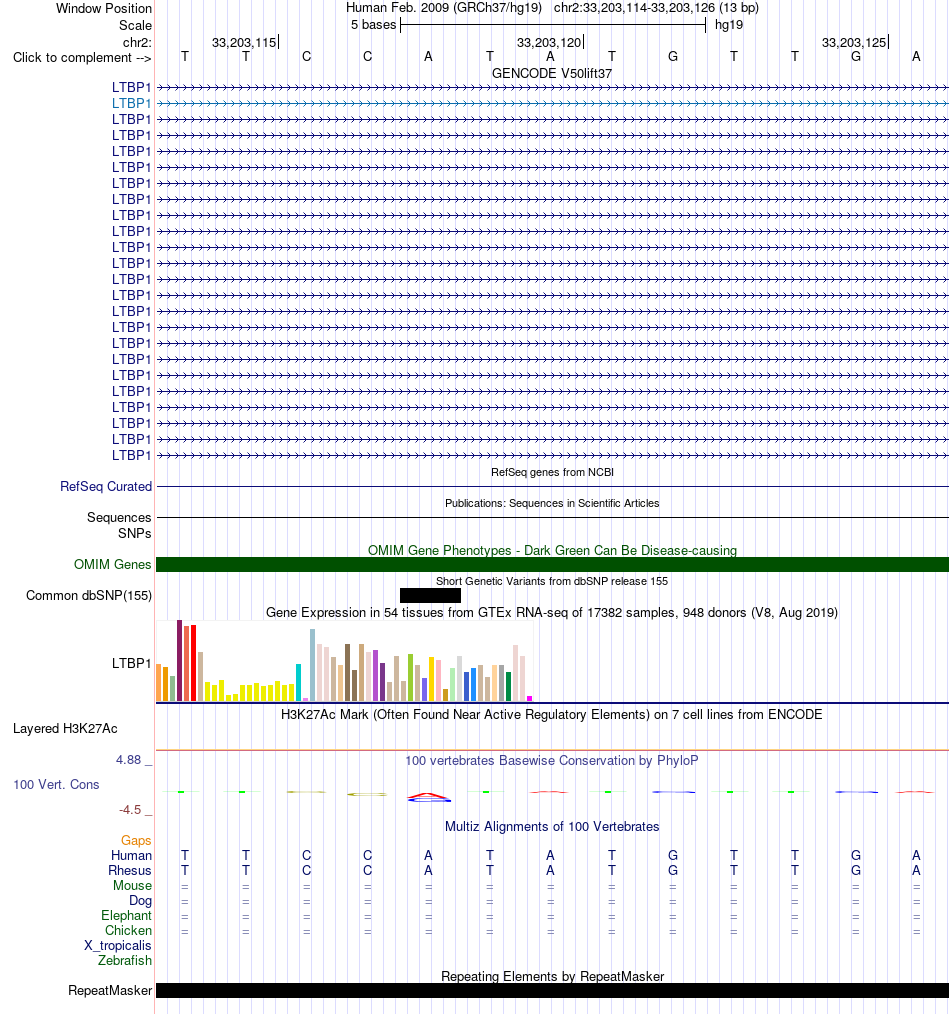
Task: Click the 'Chicken' species label
Action: (x=128, y=931)
